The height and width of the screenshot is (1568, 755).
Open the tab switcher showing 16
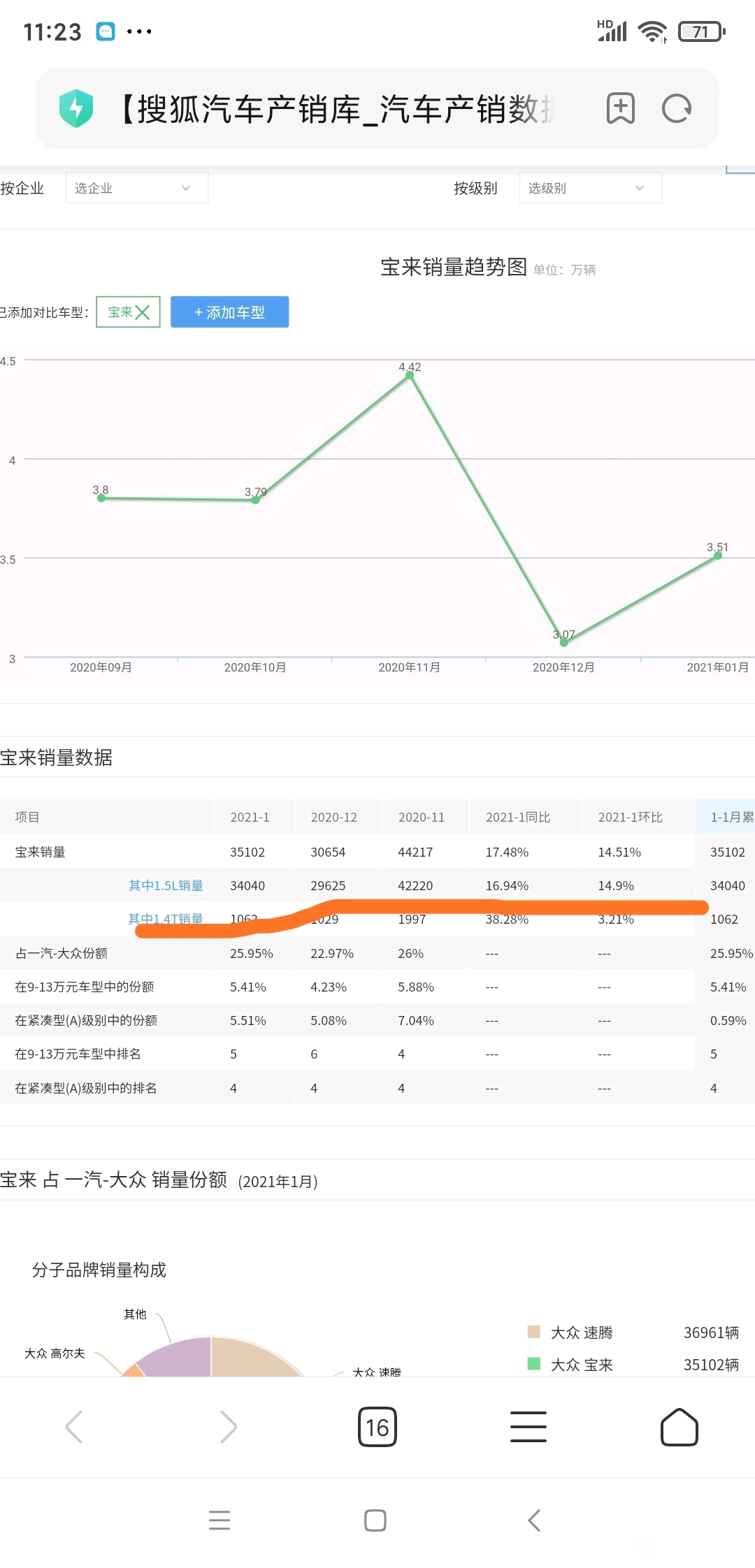tap(377, 1427)
